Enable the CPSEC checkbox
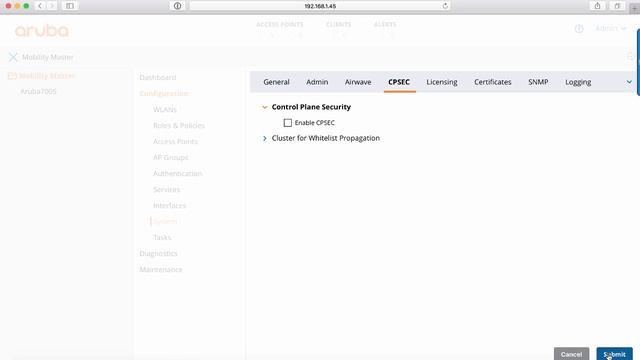 (x=288, y=123)
